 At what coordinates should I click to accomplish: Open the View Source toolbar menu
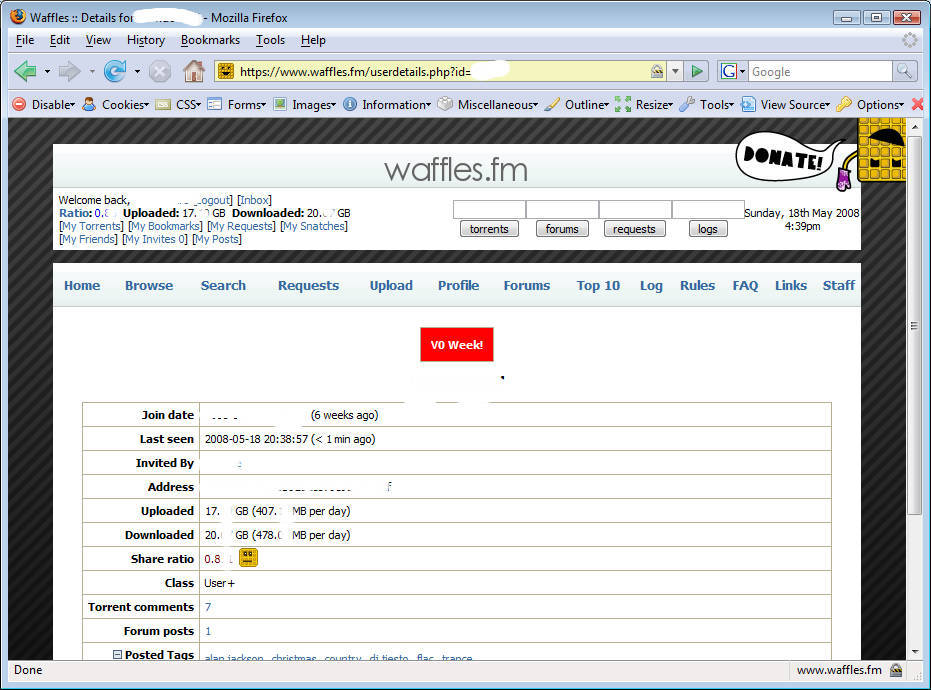point(786,105)
